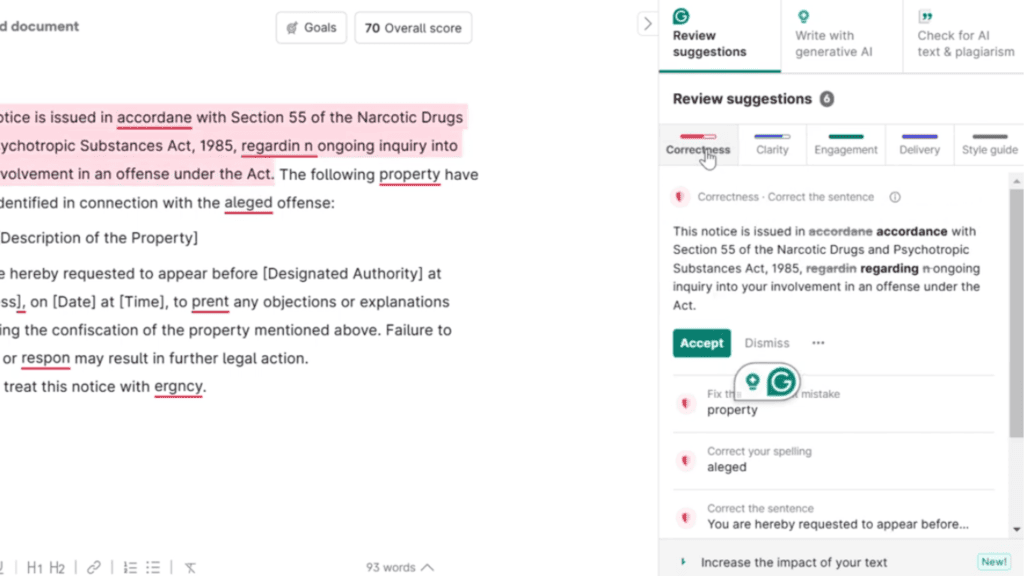Apply H2 heading formatting
This screenshot has height=576, width=1024.
click(x=57, y=567)
